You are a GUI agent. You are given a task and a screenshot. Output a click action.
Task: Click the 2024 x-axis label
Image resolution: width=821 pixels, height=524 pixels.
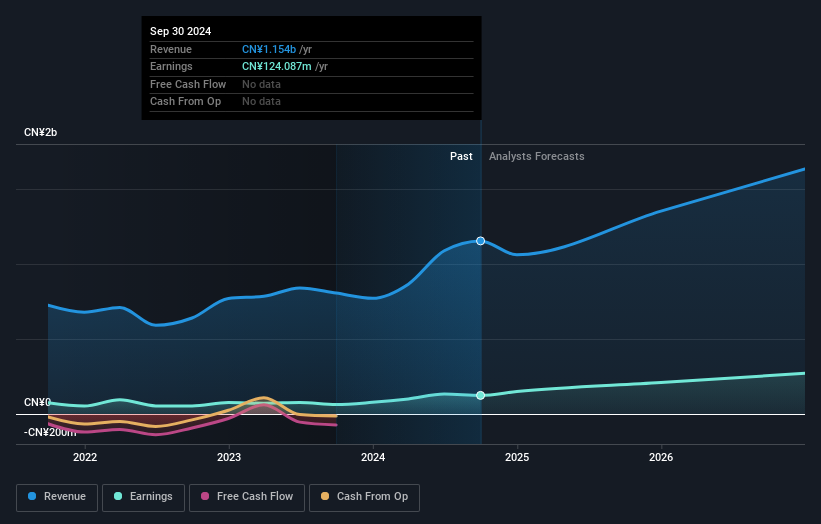pyautogui.click(x=373, y=458)
